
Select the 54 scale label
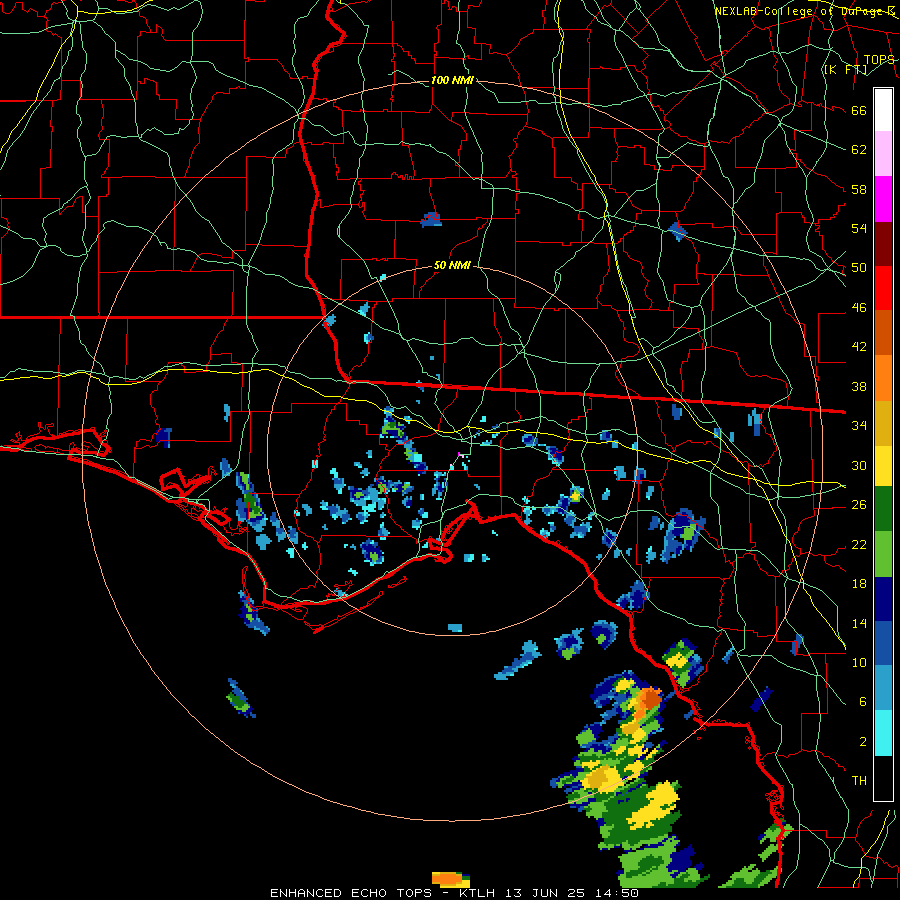[859, 228]
